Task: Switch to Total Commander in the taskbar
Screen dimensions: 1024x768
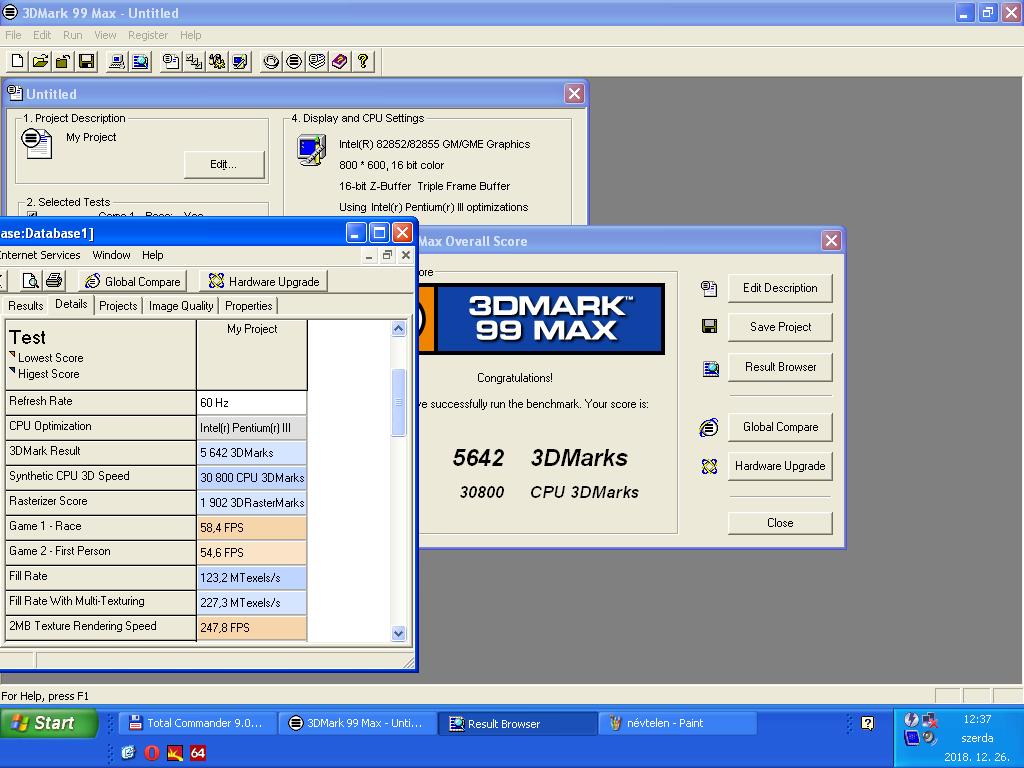Action: pos(197,723)
